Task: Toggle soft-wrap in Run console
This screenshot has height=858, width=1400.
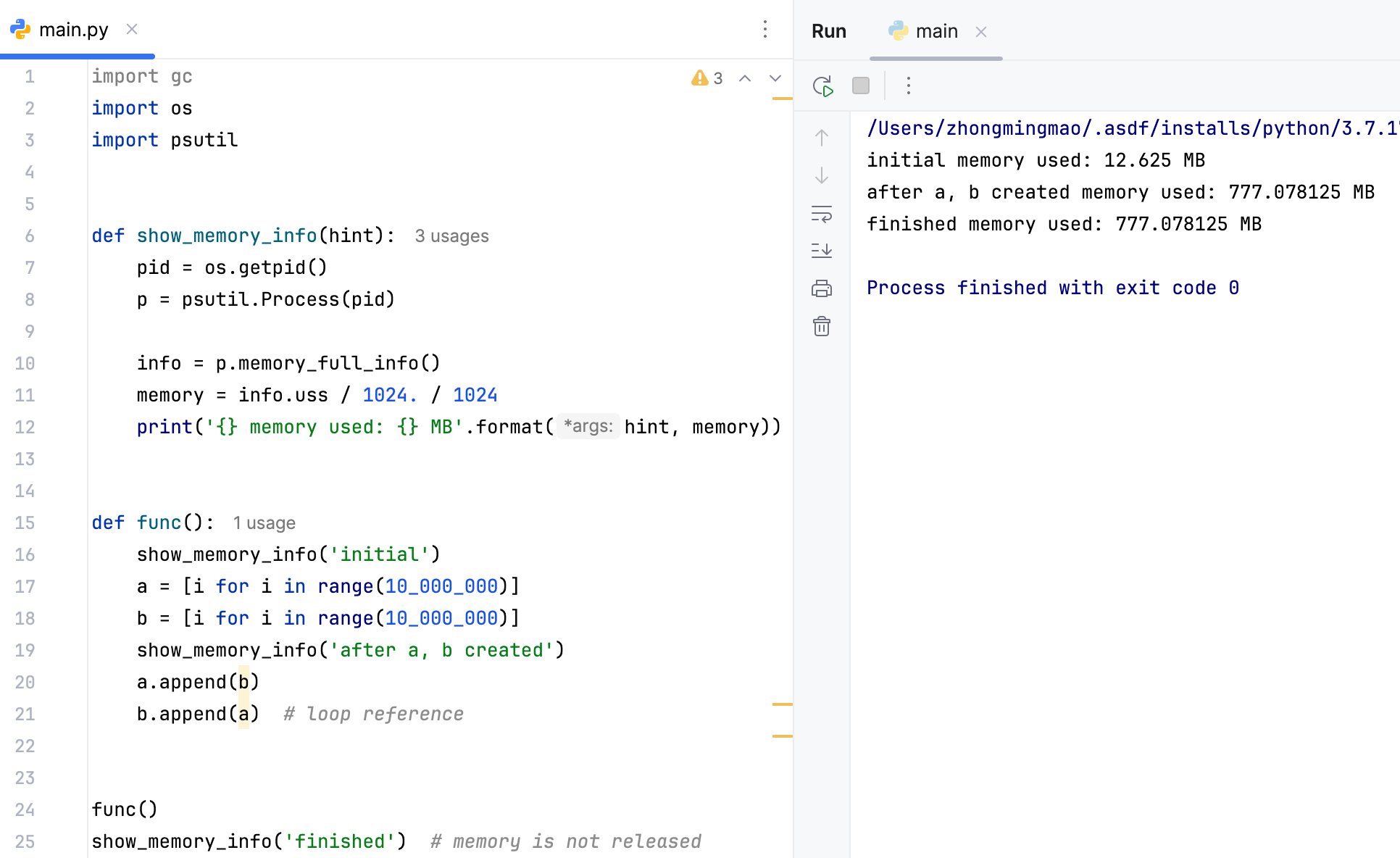Action: [822, 214]
